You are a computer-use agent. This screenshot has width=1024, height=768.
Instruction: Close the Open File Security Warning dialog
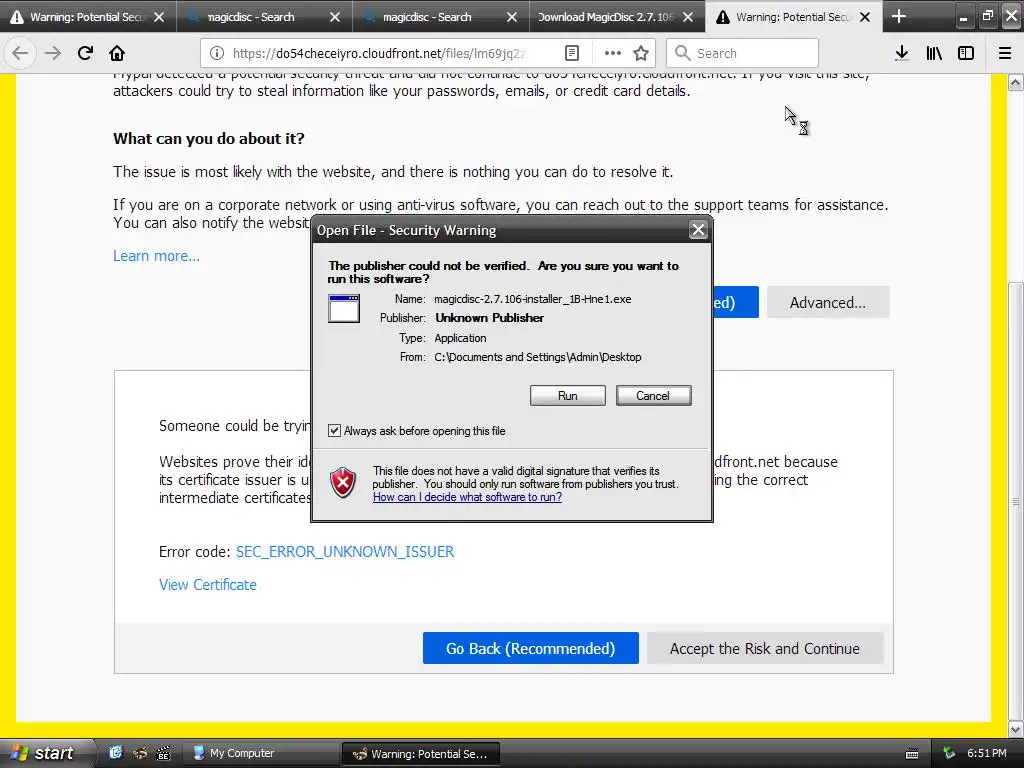coord(698,230)
